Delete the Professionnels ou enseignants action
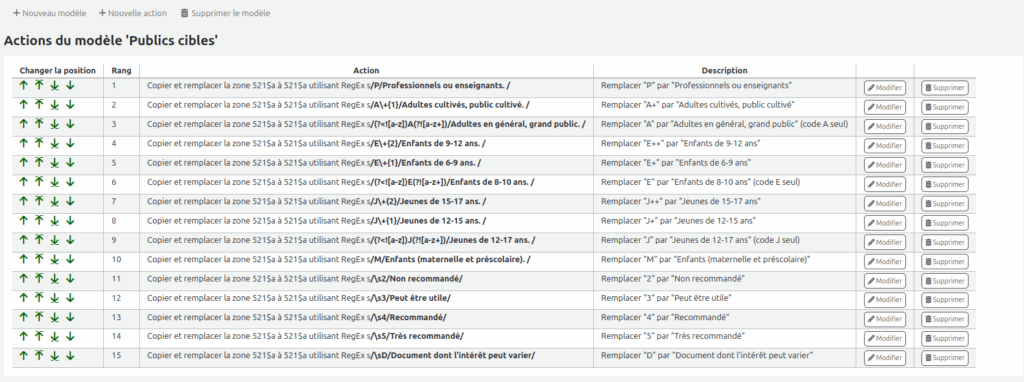Screen dimensions: 1024x382 click(944, 88)
